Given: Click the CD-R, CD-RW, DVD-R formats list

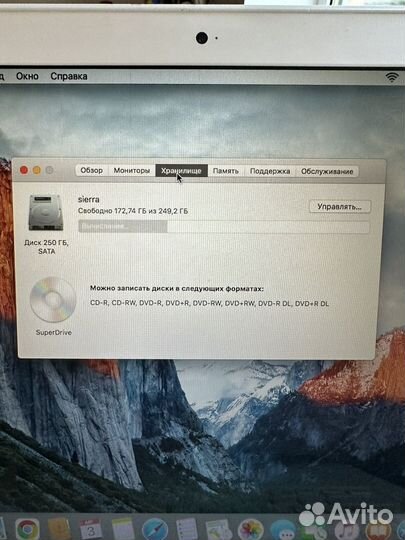Looking at the screenshot, I should [209, 303].
